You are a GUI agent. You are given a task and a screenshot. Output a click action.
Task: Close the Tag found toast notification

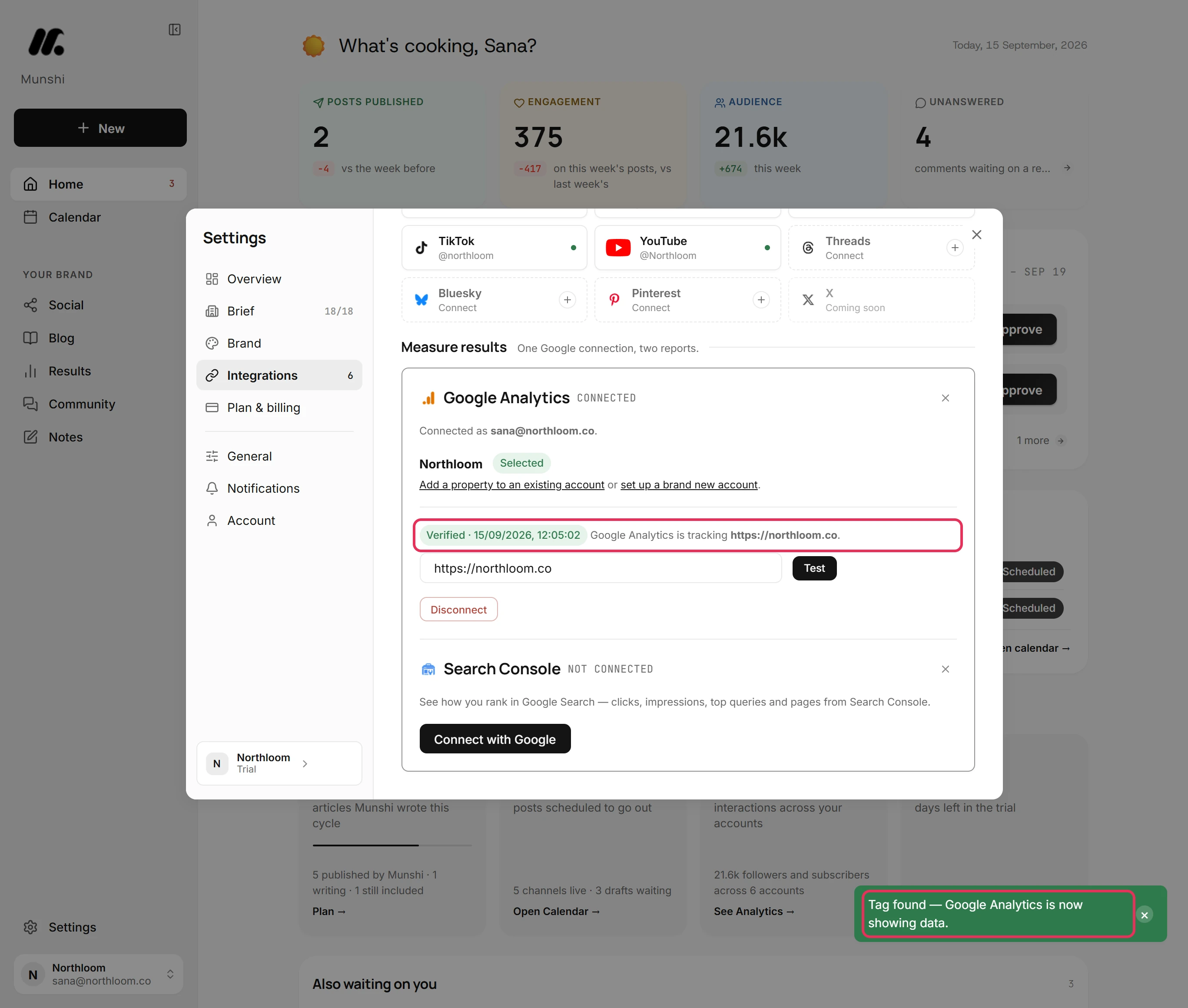1144,915
